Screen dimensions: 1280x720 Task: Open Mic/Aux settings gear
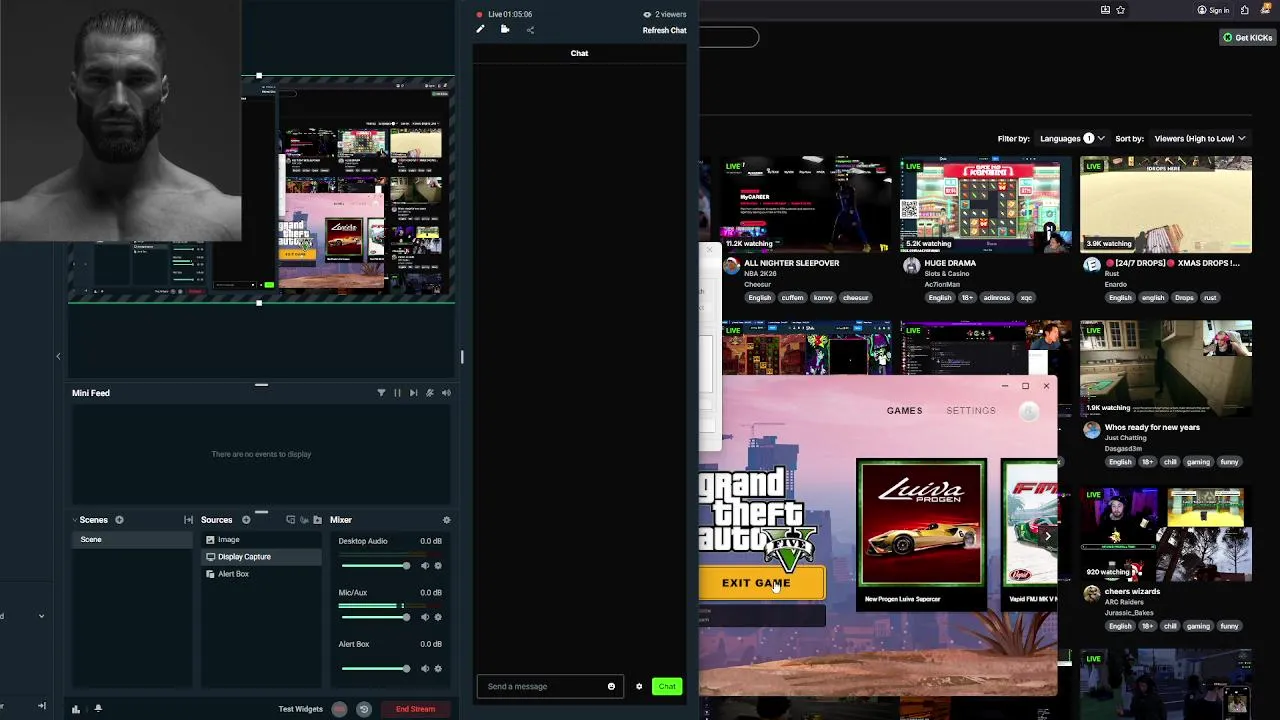coord(438,617)
